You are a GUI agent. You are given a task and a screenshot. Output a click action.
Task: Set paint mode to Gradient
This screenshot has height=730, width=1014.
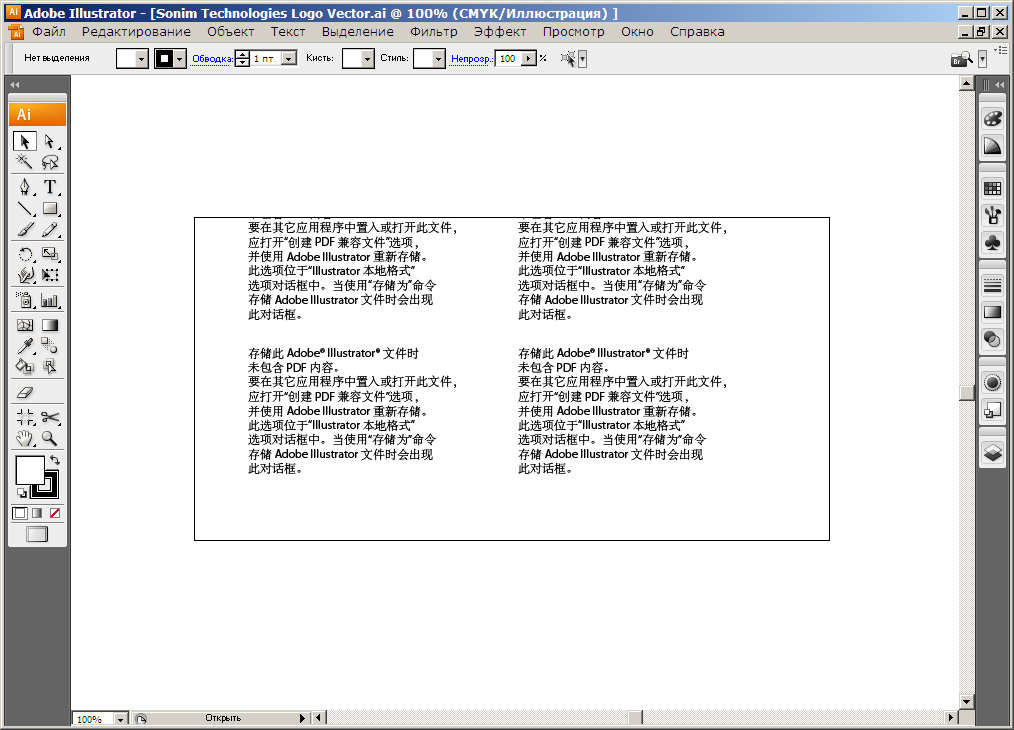click(x=38, y=513)
